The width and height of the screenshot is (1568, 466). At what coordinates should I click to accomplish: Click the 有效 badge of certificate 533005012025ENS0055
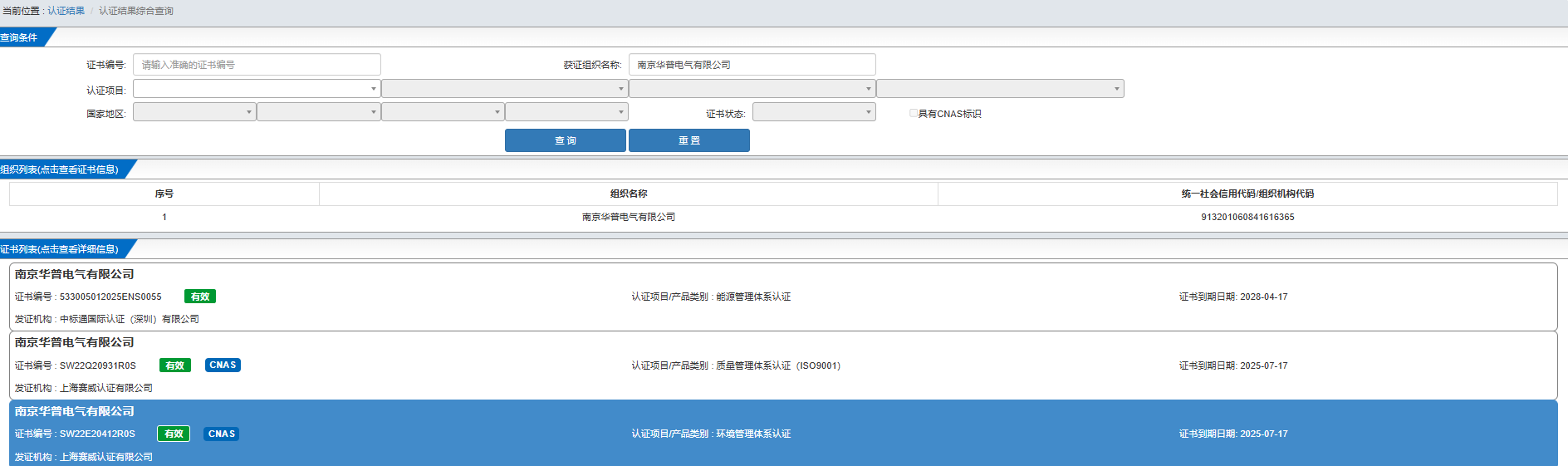[x=200, y=297]
